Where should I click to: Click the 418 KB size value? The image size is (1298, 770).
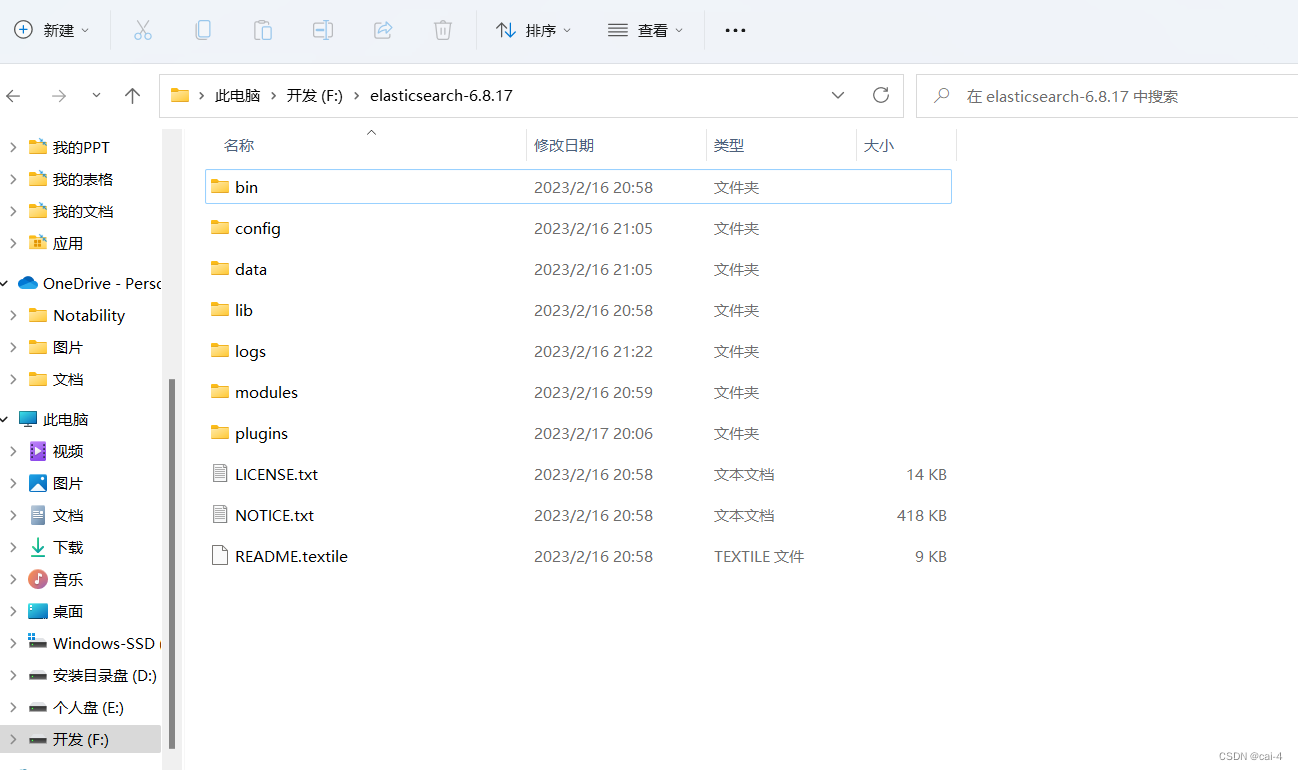pos(922,515)
